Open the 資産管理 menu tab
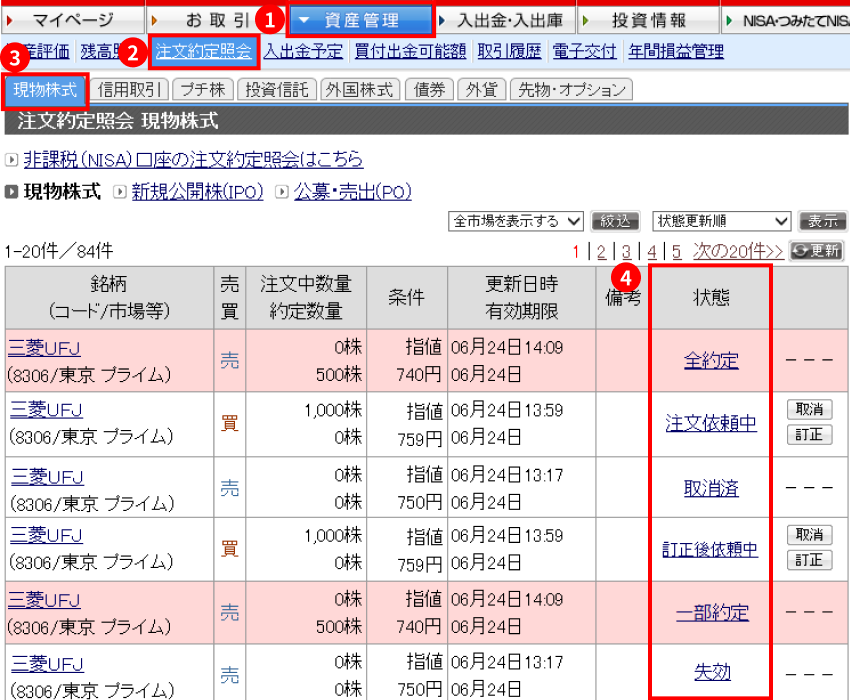 (361, 20)
